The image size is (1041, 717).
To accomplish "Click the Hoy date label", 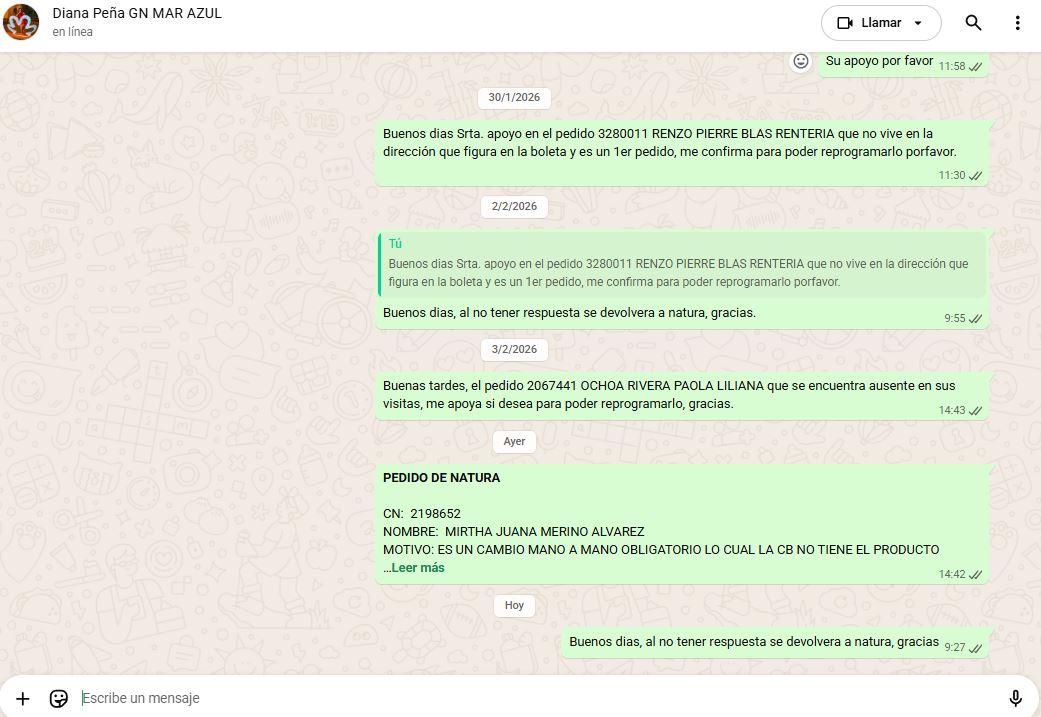I will pyautogui.click(x=514, y=605).
